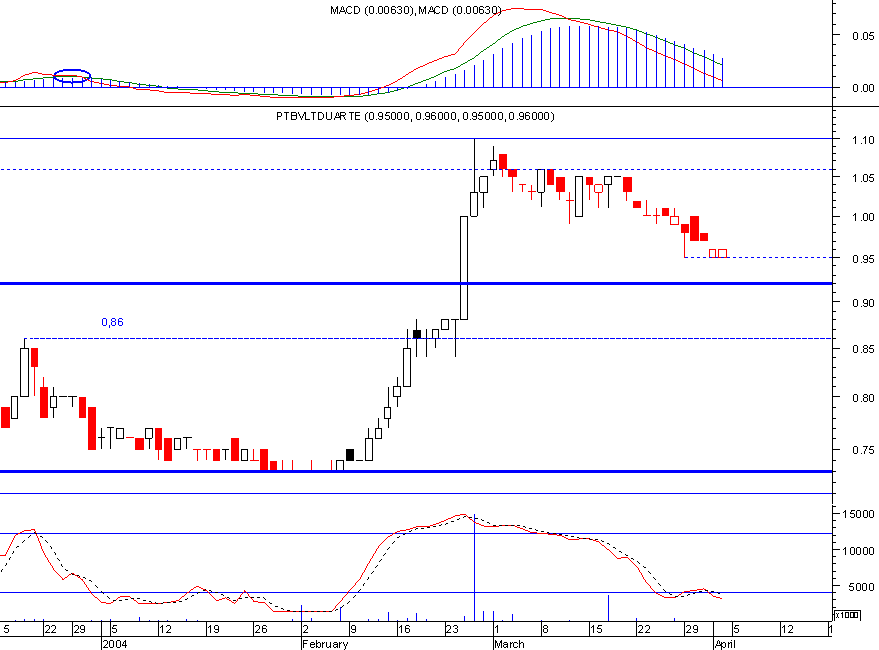Select the PTBVLTDUARTE price chart title
This screenshot has height=650, width=879.
coord(415,116)
